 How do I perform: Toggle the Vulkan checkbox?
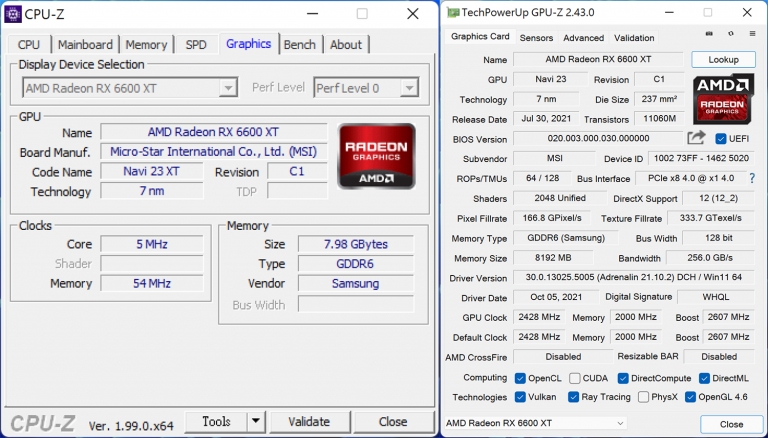pos(520,397)
